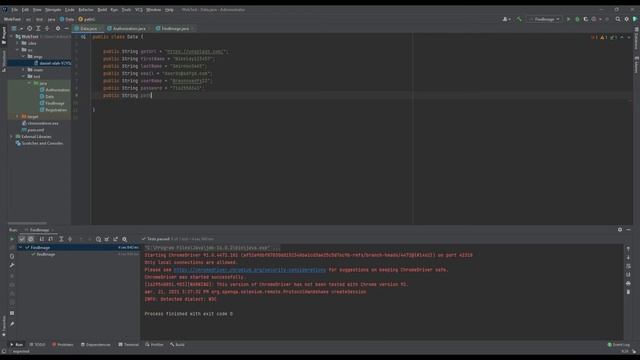Open the Problems tool window tab
This screenshot has height=360, width=640.
62,344
